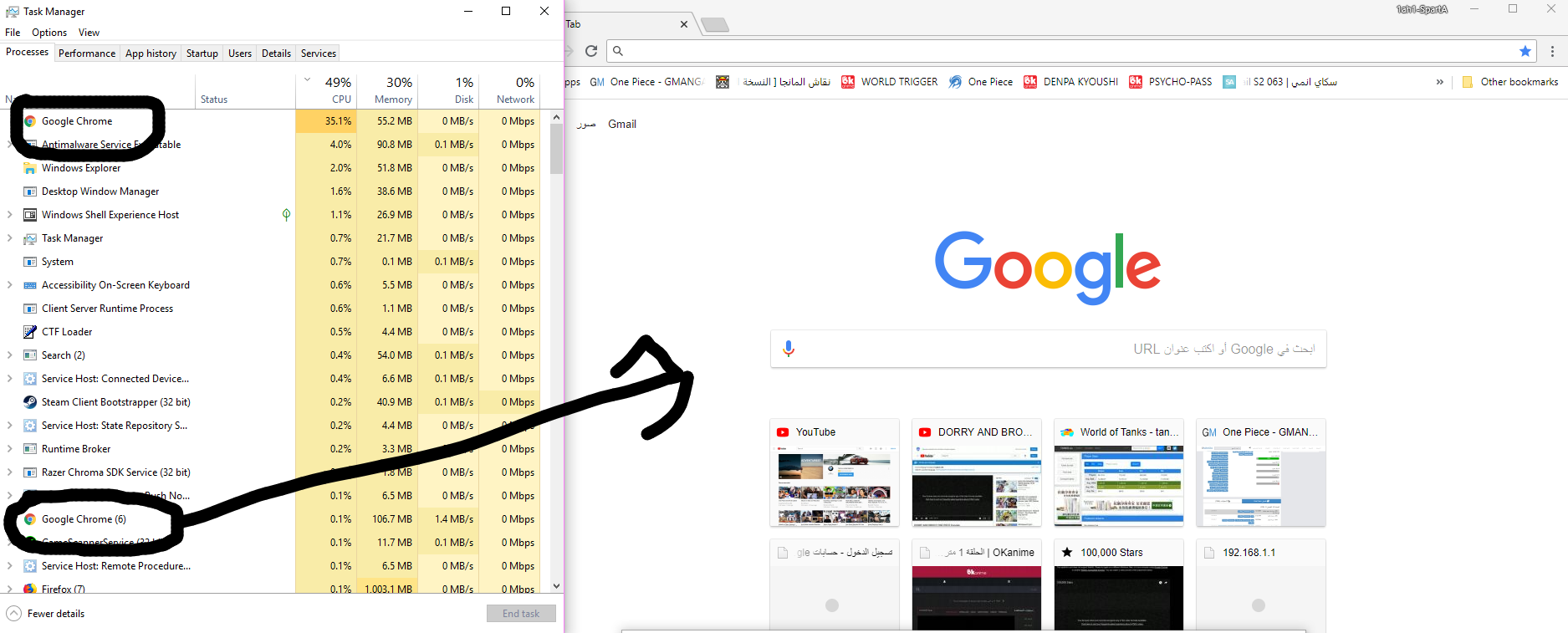This screenshot has width=1568, height=633.
Task: Expand Search (2) process group
Action: (x=10, y=355)
